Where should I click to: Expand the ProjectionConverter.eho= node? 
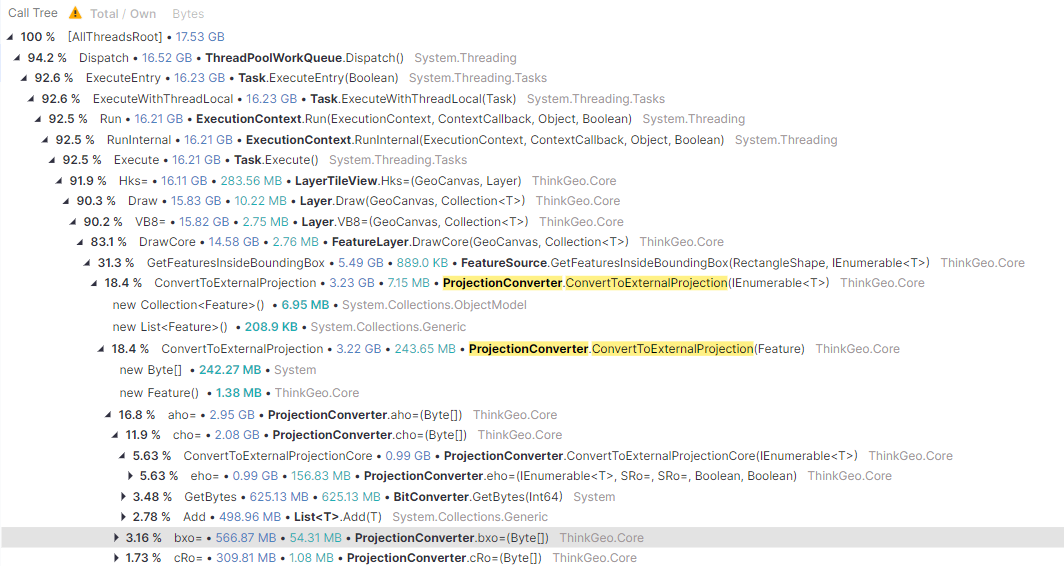click(130, 476)
